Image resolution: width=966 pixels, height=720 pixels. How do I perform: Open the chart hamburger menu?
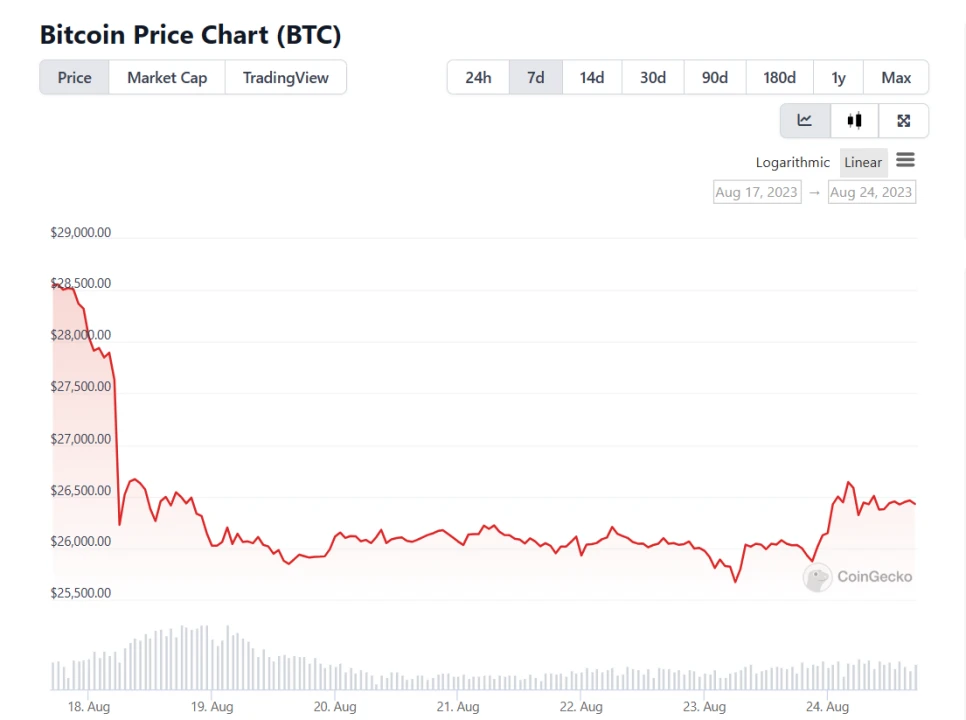click(x=905, y=160)
